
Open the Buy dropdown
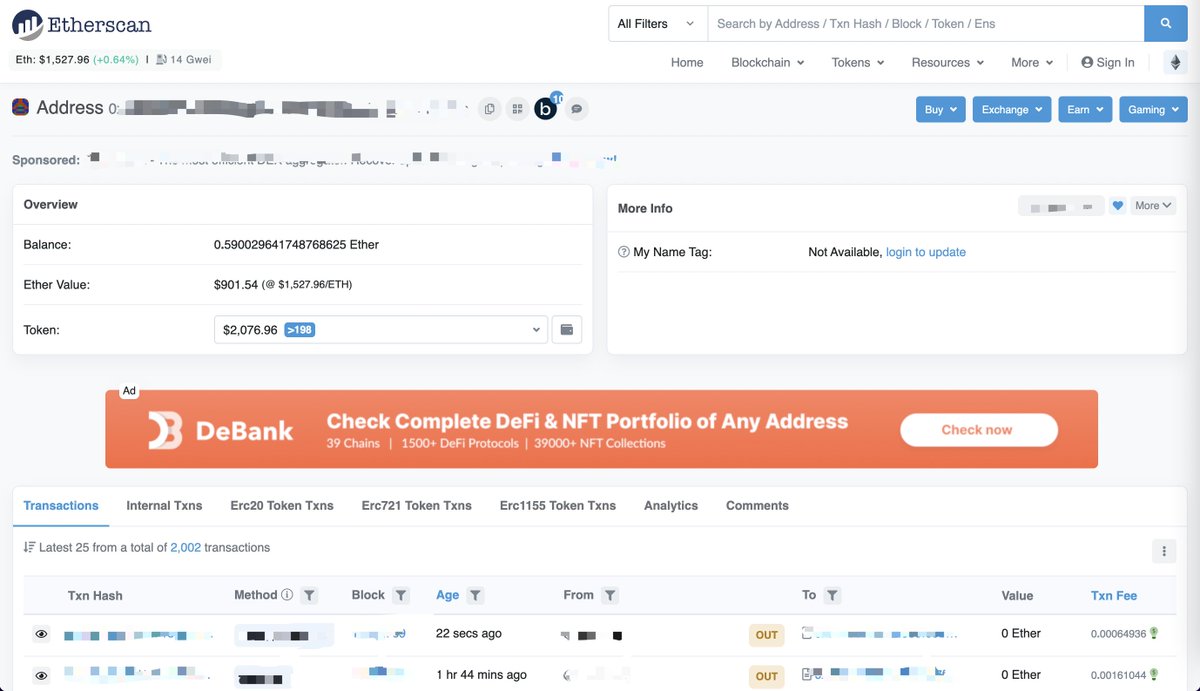coord(941,109)
